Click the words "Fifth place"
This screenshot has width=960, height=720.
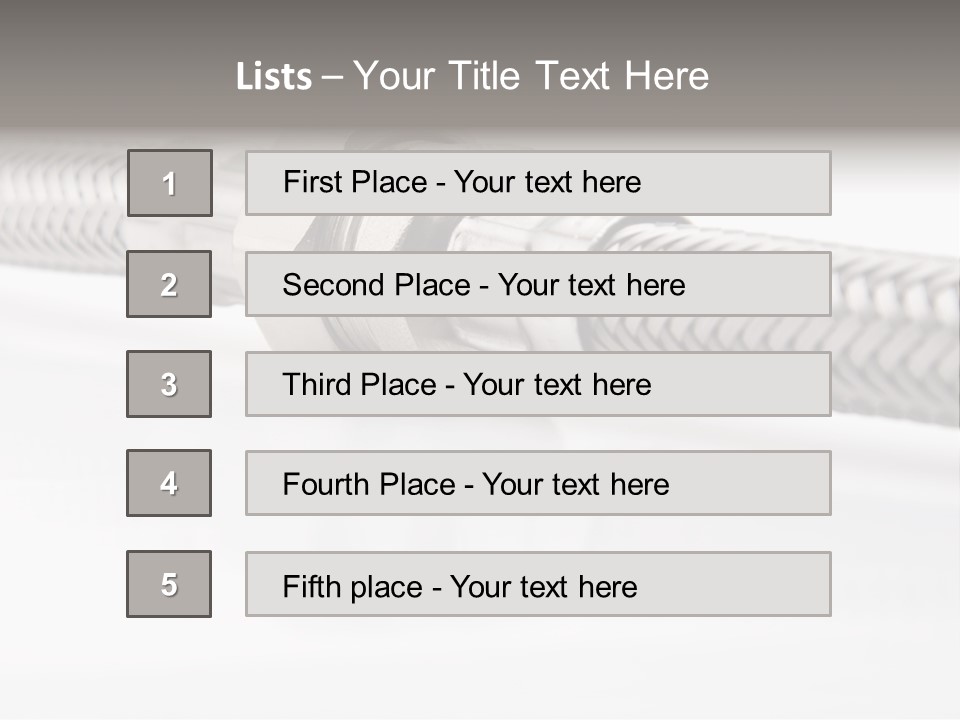(353, 586)
